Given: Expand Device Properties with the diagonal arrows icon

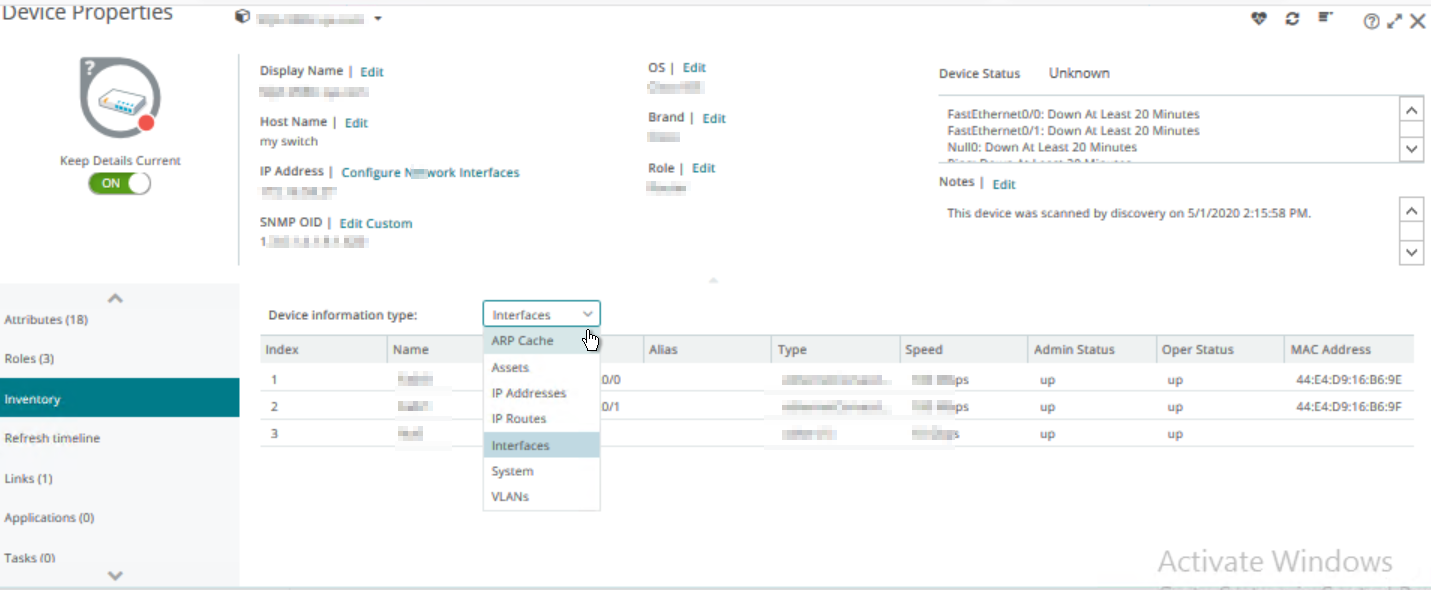Looking at the screenshot, I should click(1394, 21).
